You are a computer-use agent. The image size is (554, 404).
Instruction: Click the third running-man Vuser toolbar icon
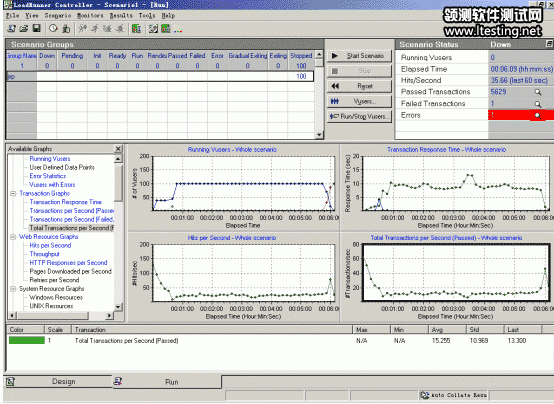(107, 29)
